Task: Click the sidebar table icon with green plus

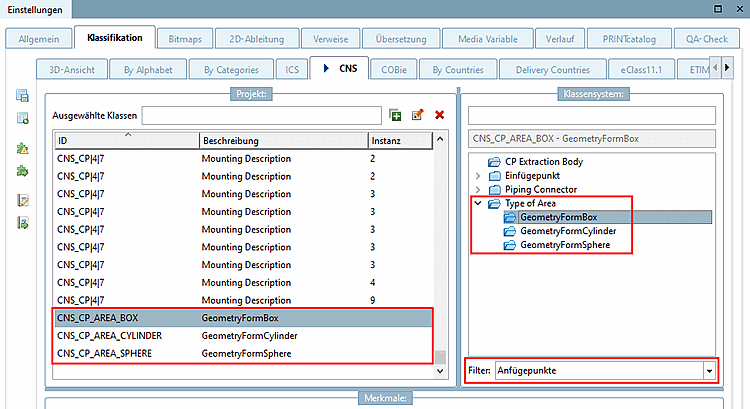Action: coord(22,118)
